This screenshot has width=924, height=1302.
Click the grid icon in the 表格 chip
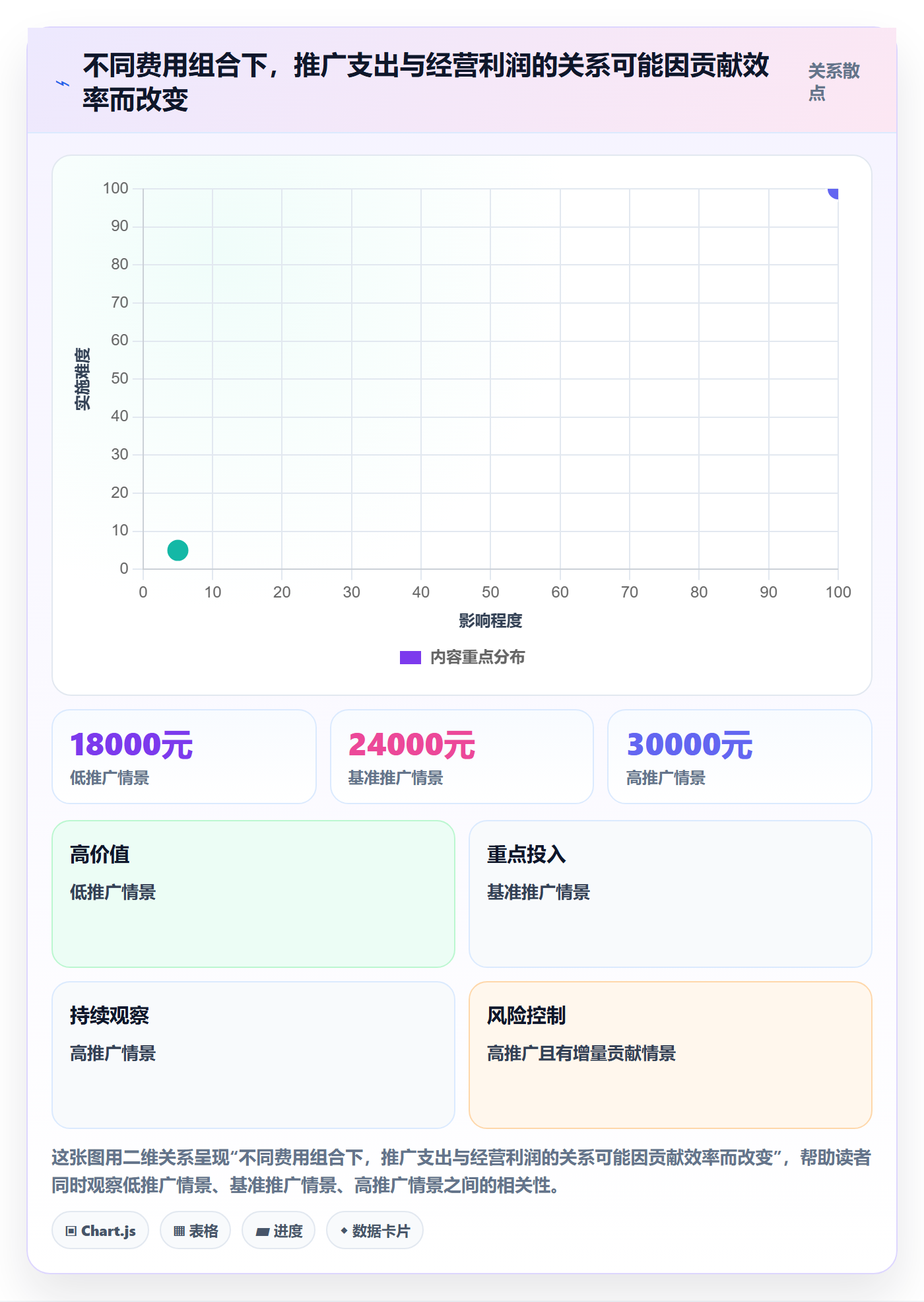[179, 1231]
